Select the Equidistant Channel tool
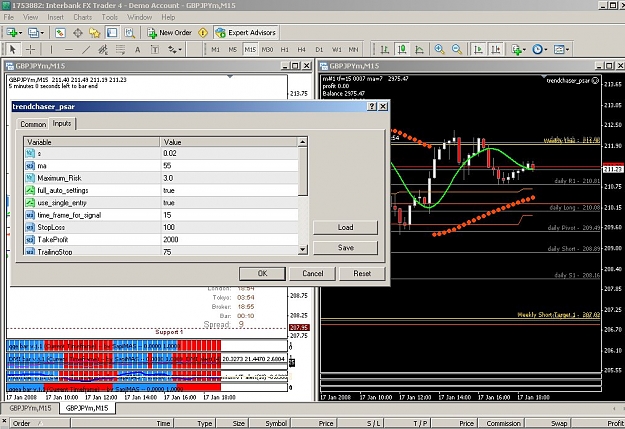 point(103,49)
